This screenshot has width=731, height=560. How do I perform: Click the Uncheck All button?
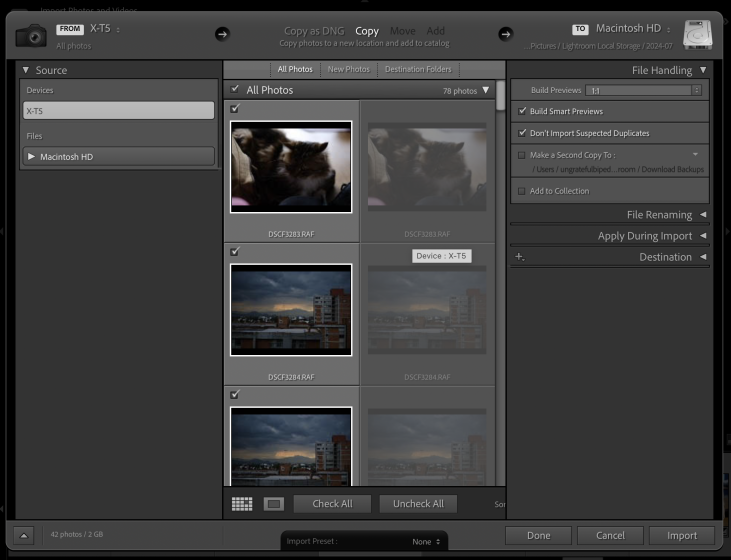click(x=418, y=504)
